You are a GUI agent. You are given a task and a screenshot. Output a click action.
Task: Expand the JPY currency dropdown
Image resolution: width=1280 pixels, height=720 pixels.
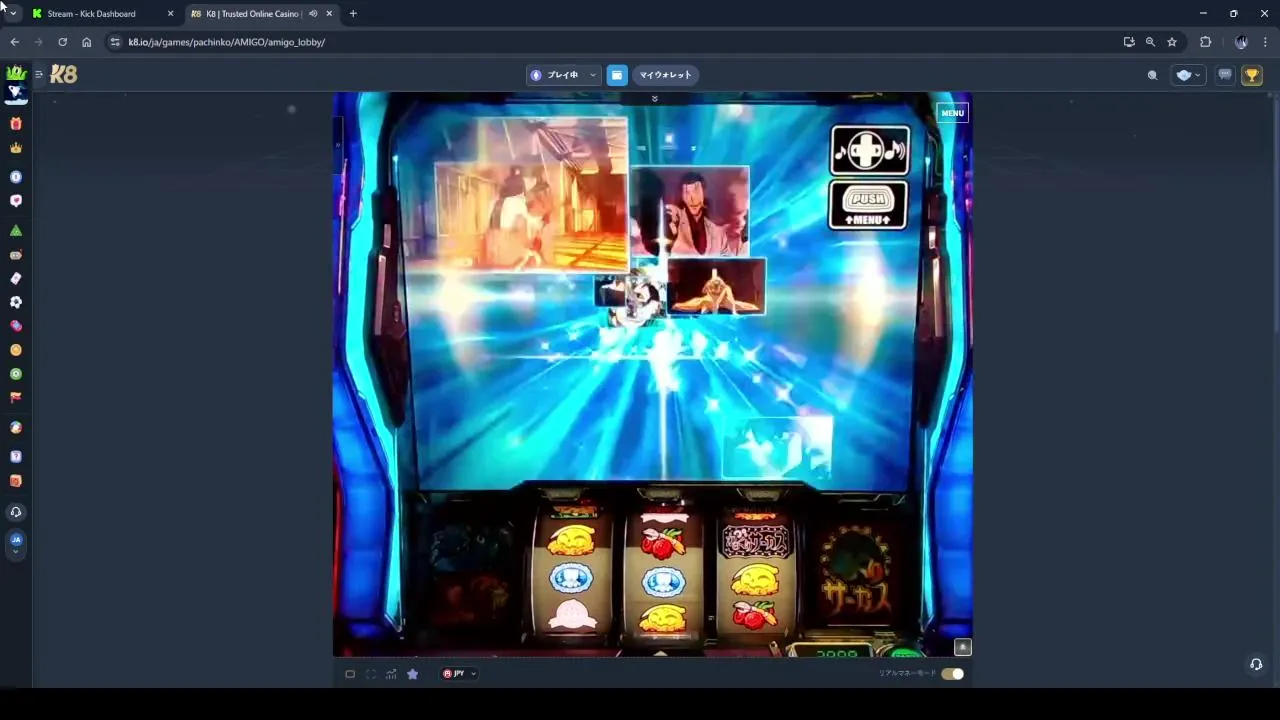(x=459, y=674)
